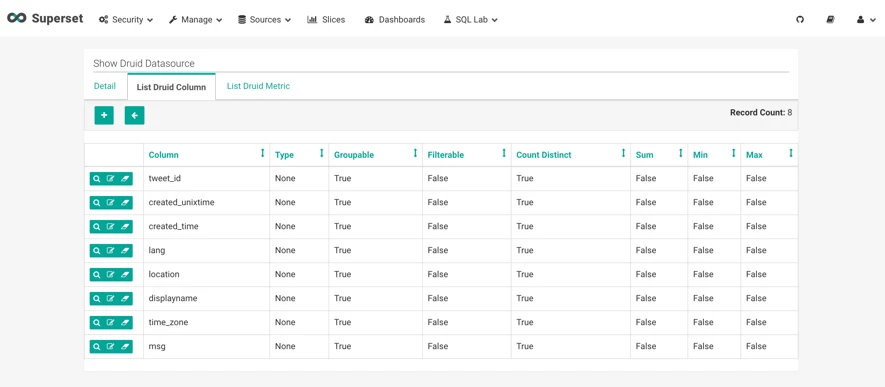Screen dimensions: 885x387
Task: Click the Groupable header link
Action: [354, 155]
